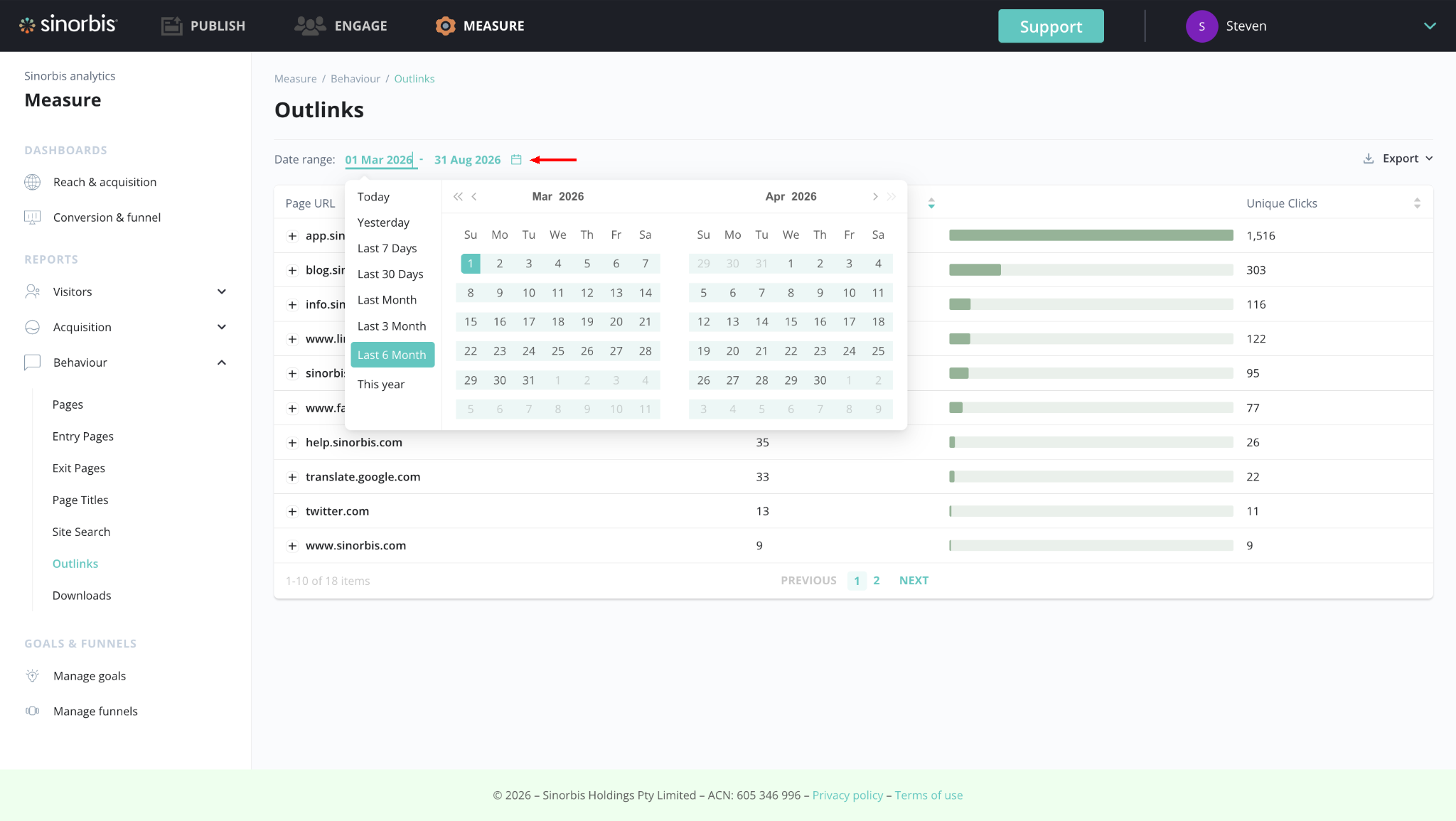Open the Exit Pages report
Screen dimensions: 1456x821
point(79,468)
